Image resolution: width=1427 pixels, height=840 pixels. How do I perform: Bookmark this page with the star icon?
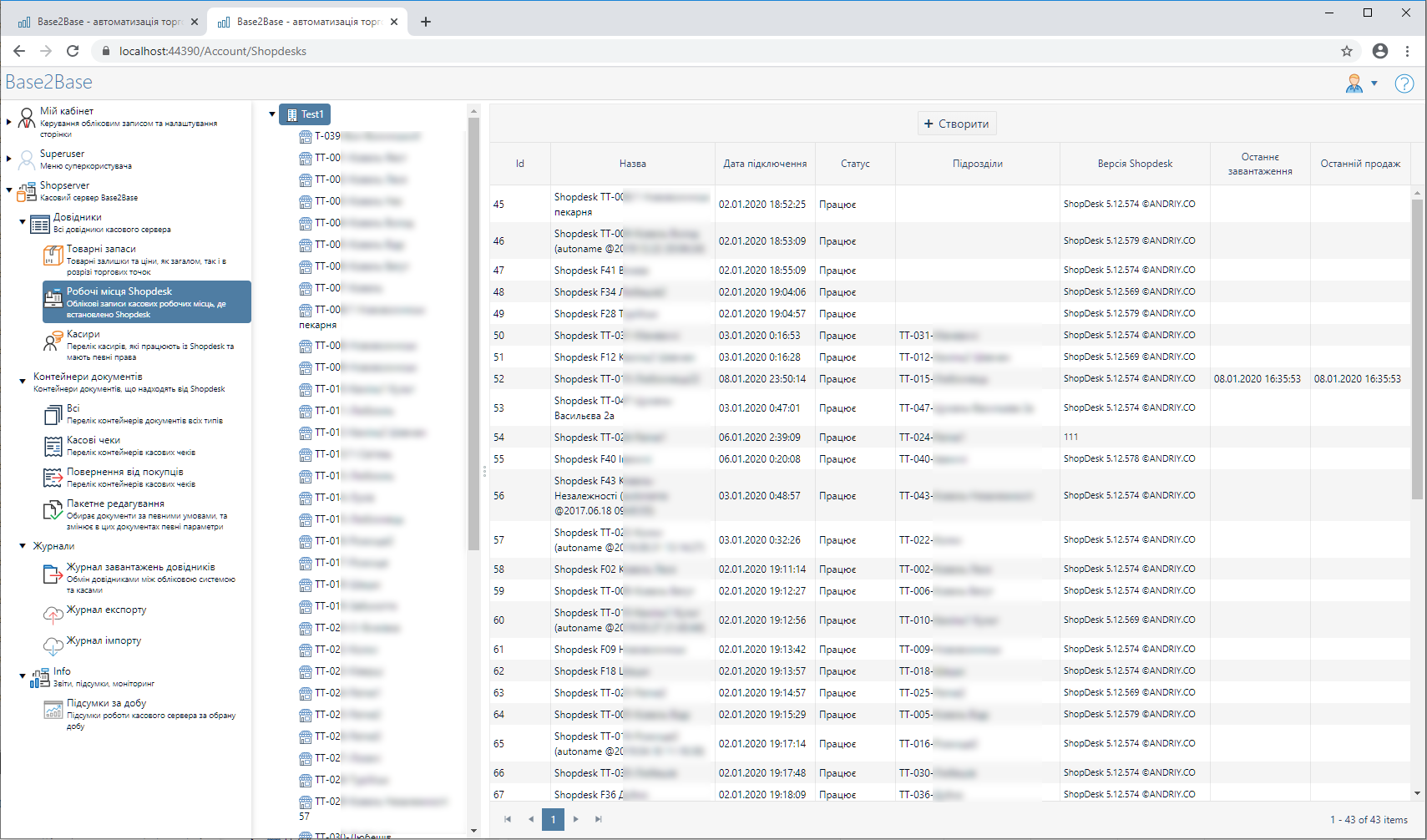coord(1347,51)
